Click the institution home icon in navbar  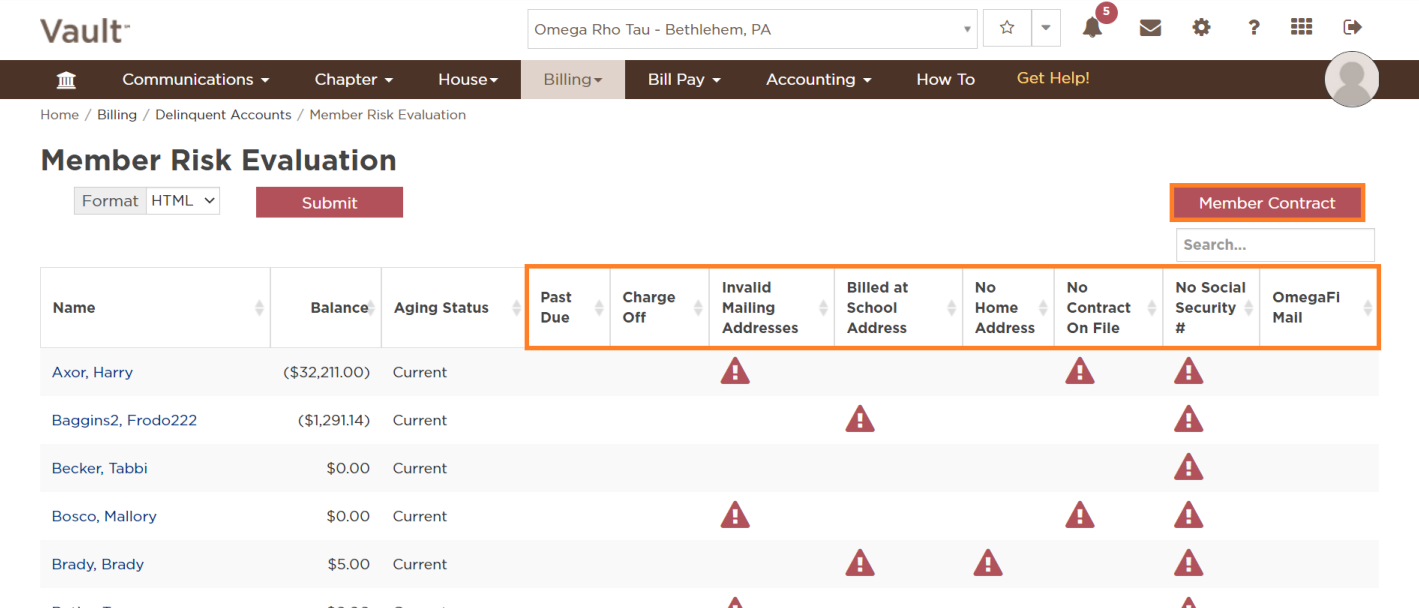(x=67, y=80)
